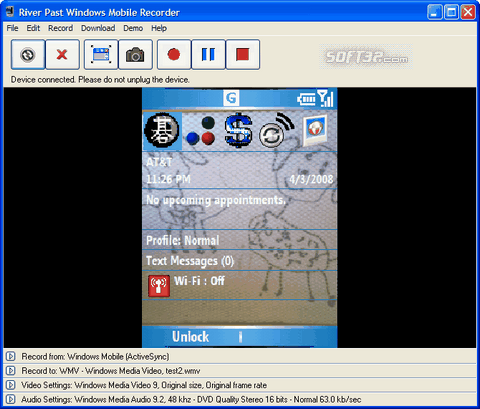Open the Record menu
480x409 pixels.
point(60,28)
